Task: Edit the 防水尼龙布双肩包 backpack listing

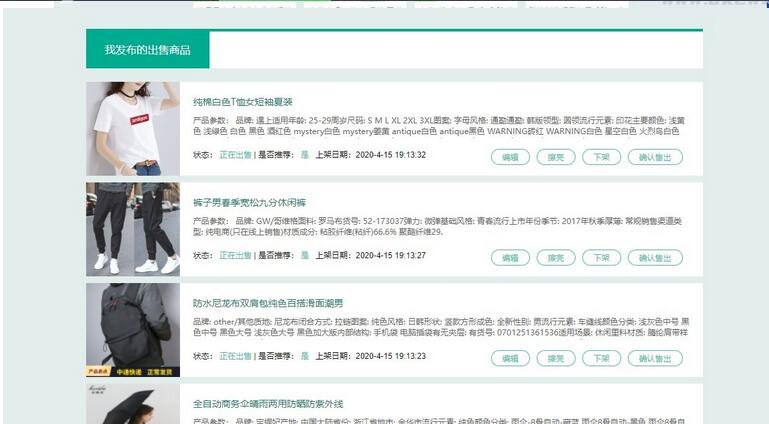Action: [x=509, y=358]
